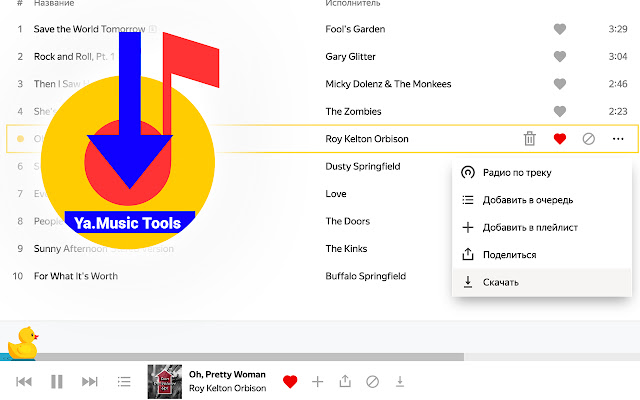Open Roy Kelton Orbison artist in track list
The height and width of the screenshot is (400, 640).
[367, 139]
